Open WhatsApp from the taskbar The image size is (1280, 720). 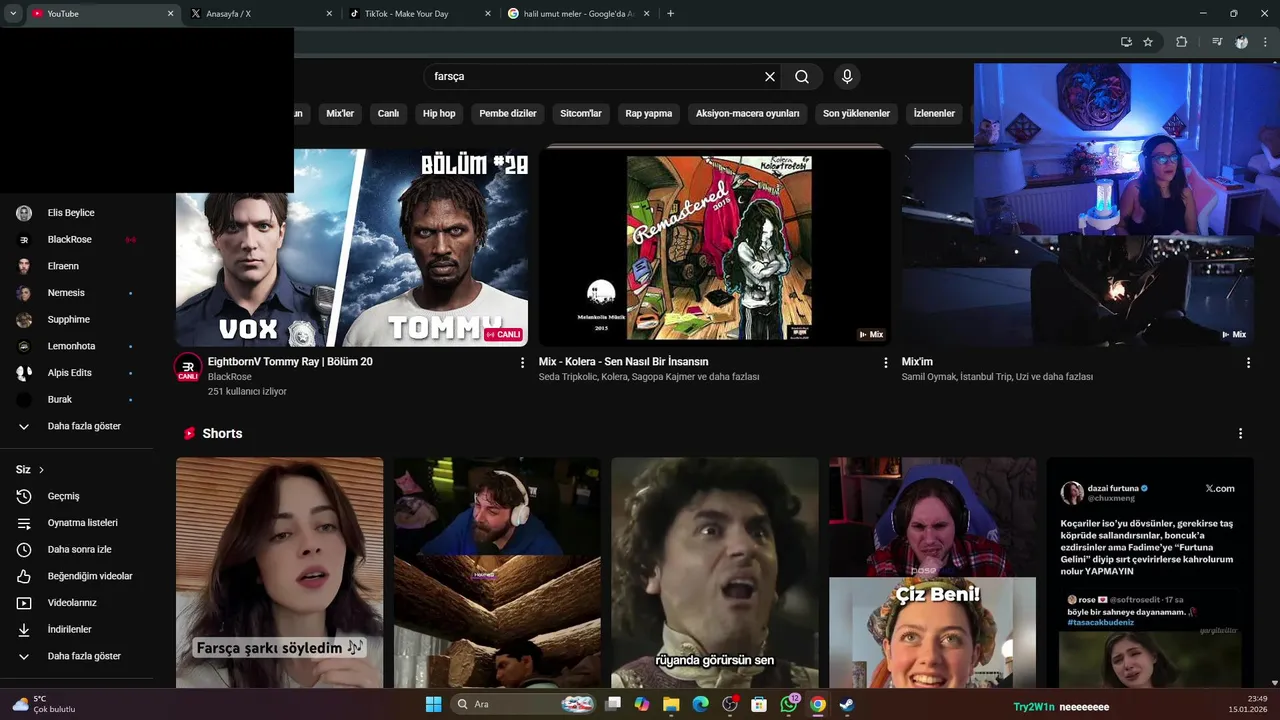pyautogui.click(x=789, y=704)
